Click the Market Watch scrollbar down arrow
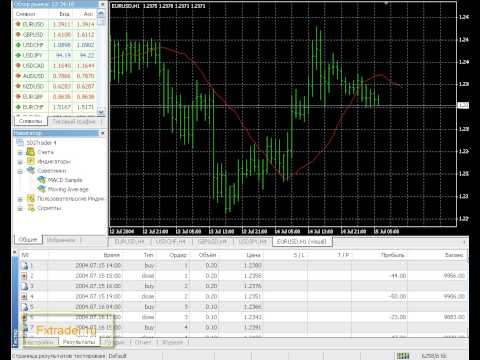Image resolution: width=480 pixels, height=360 pixels. click(101, 112)
